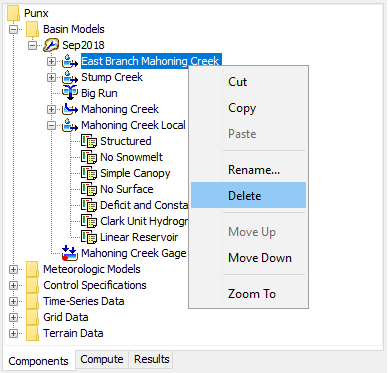The image size is (388, 373).
Task: Click the Big Run junction icon
Action: [x=70, y=93]
